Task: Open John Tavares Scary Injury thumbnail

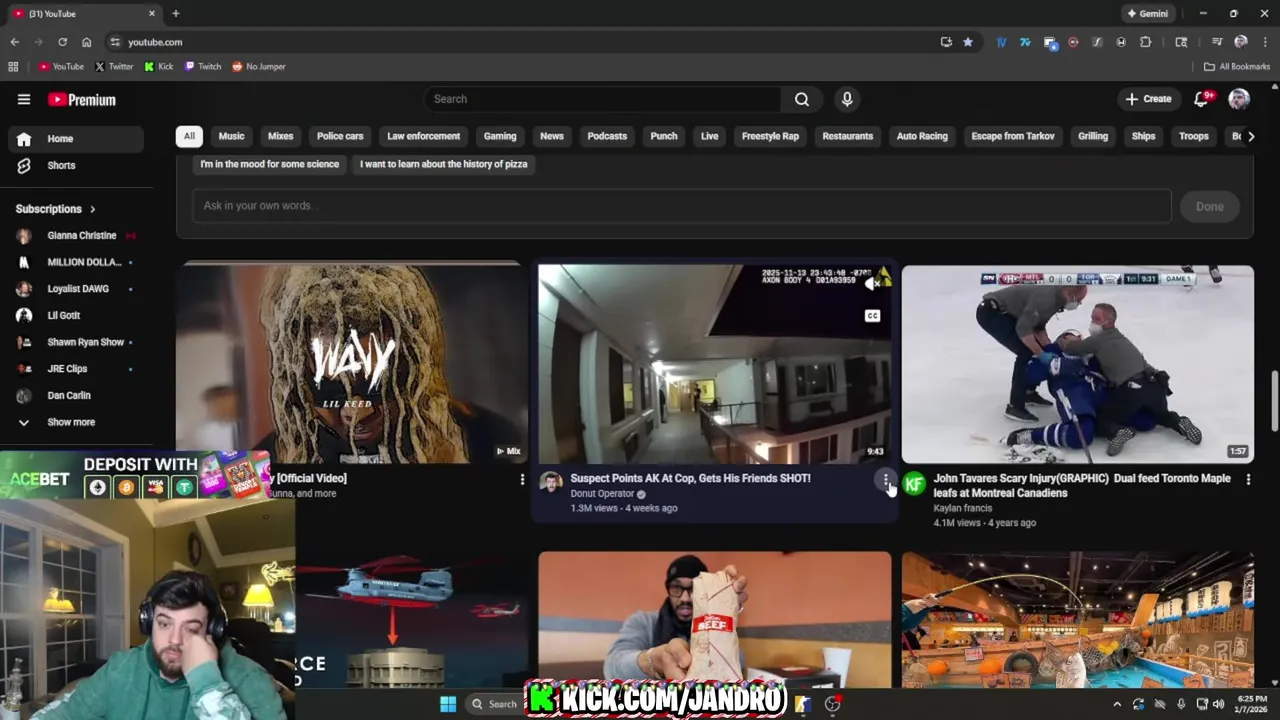Action: 1078,364
